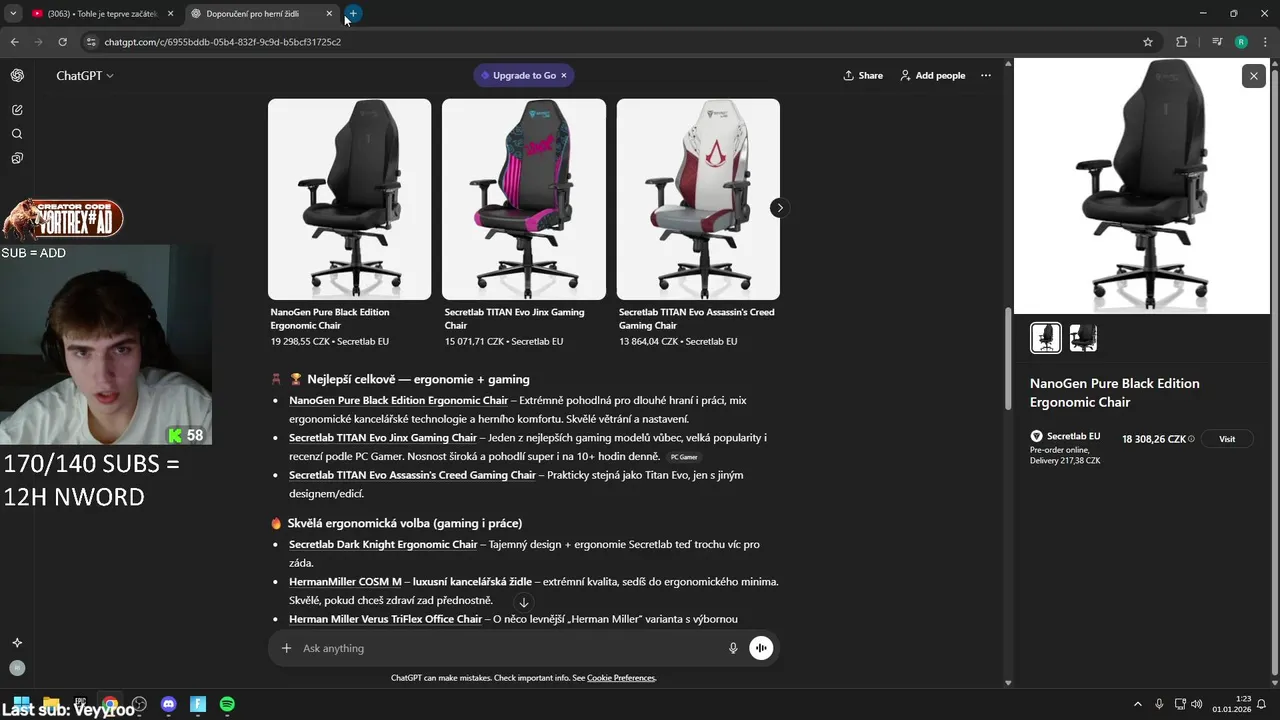Advance the product carousel with arrow

(x=779, y=208)
